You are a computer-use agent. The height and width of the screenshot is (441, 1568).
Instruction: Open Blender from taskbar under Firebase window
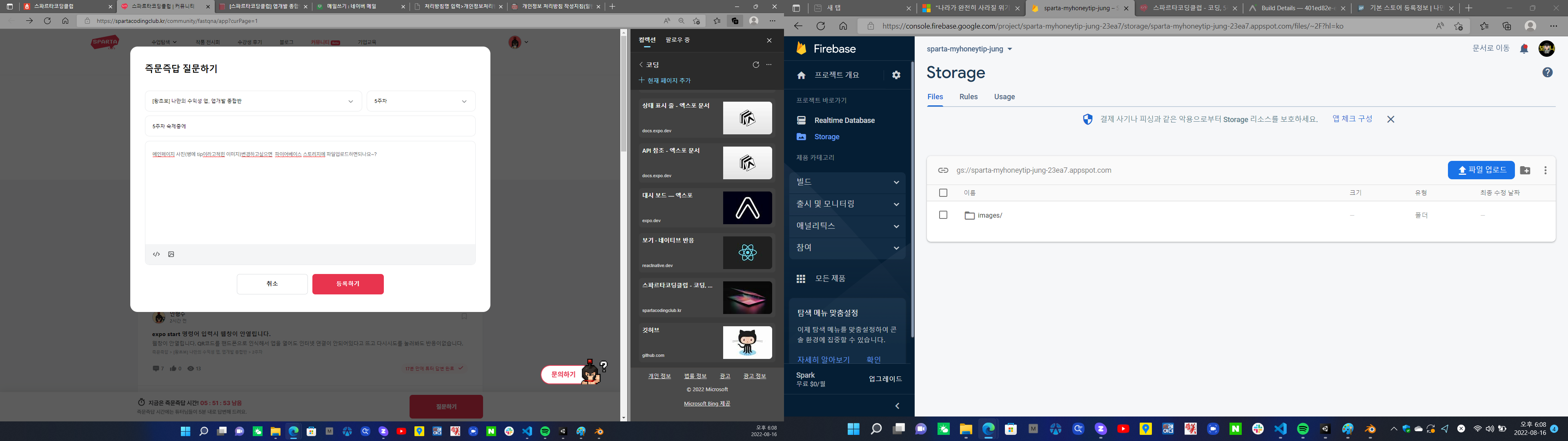[1370, 429]
